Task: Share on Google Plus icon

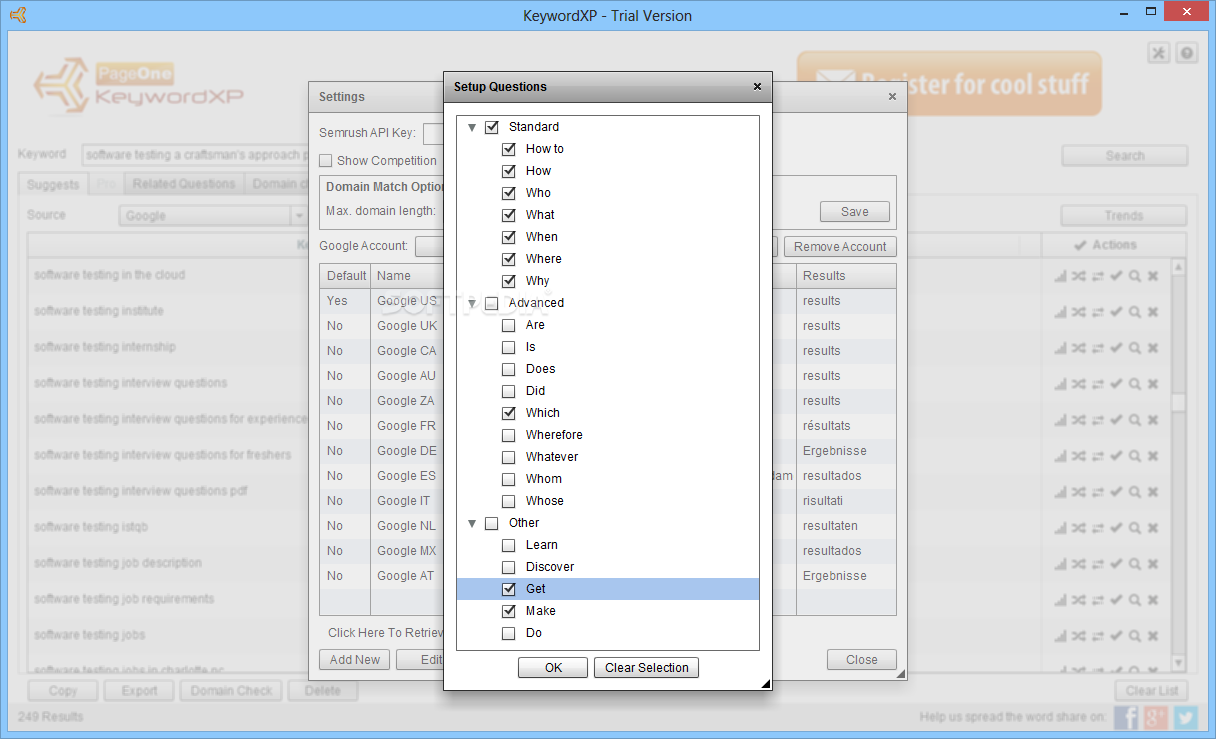Action: pos(1156,717)
